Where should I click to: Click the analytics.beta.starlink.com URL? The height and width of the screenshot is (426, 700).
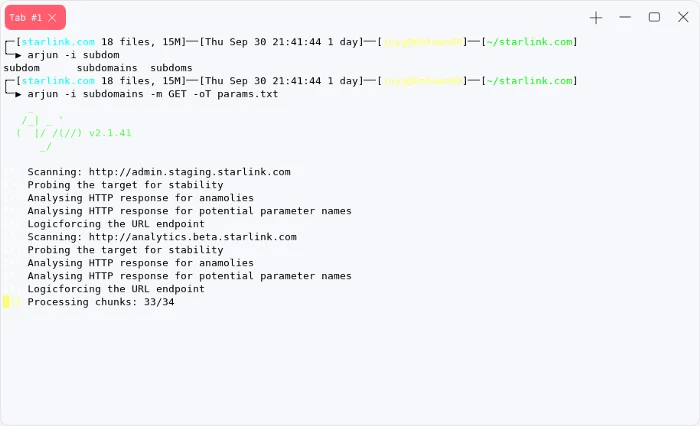tap(193, 237)
